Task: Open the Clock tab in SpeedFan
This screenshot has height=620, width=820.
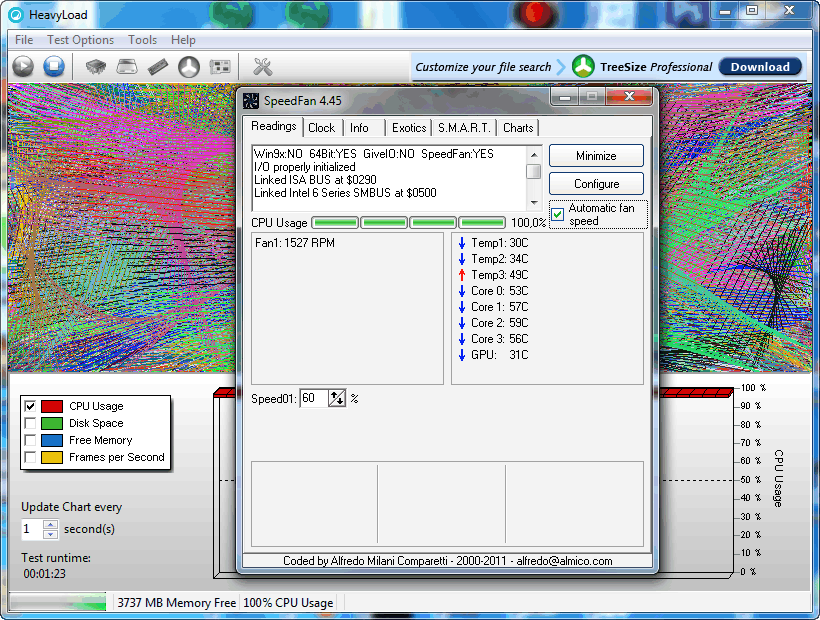Action: click(321, 128)
